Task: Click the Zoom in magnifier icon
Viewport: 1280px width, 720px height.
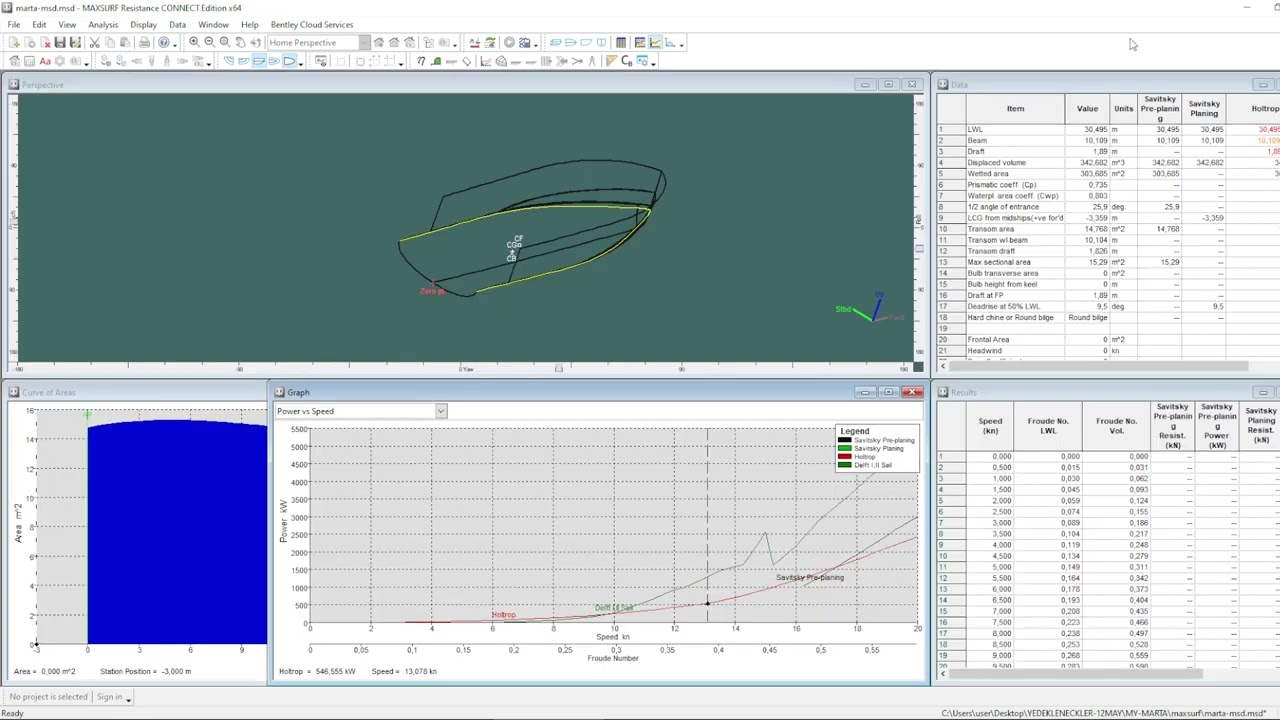Action: 194,43
